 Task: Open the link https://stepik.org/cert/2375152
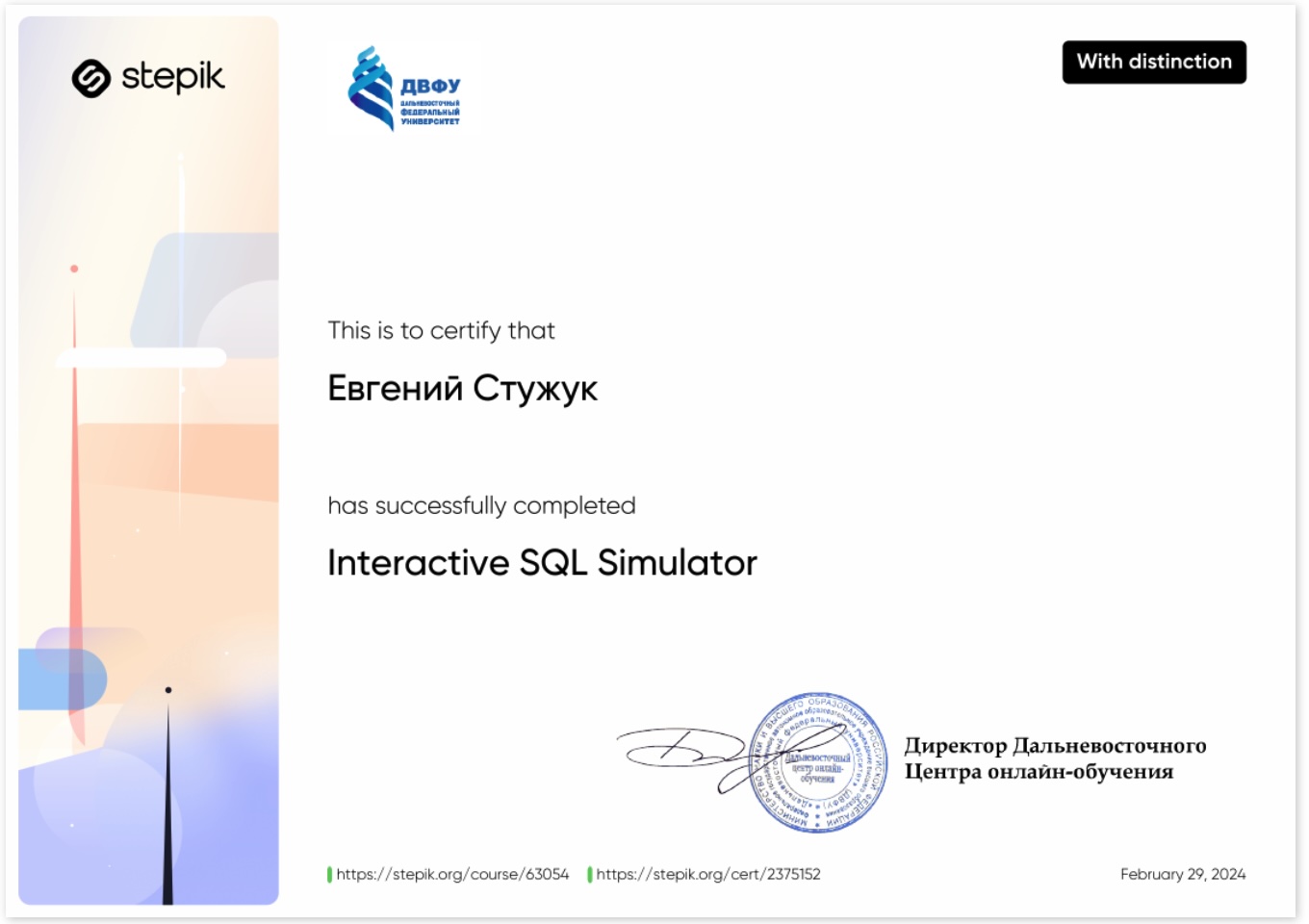707,875
